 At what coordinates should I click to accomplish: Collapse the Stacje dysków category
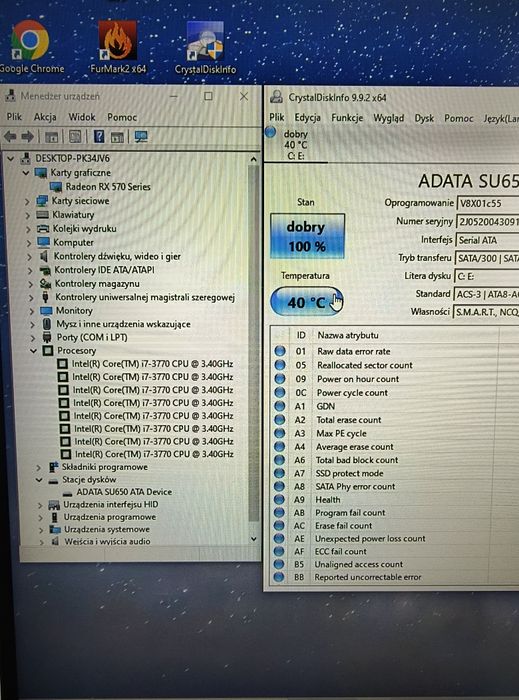[39, 480]
